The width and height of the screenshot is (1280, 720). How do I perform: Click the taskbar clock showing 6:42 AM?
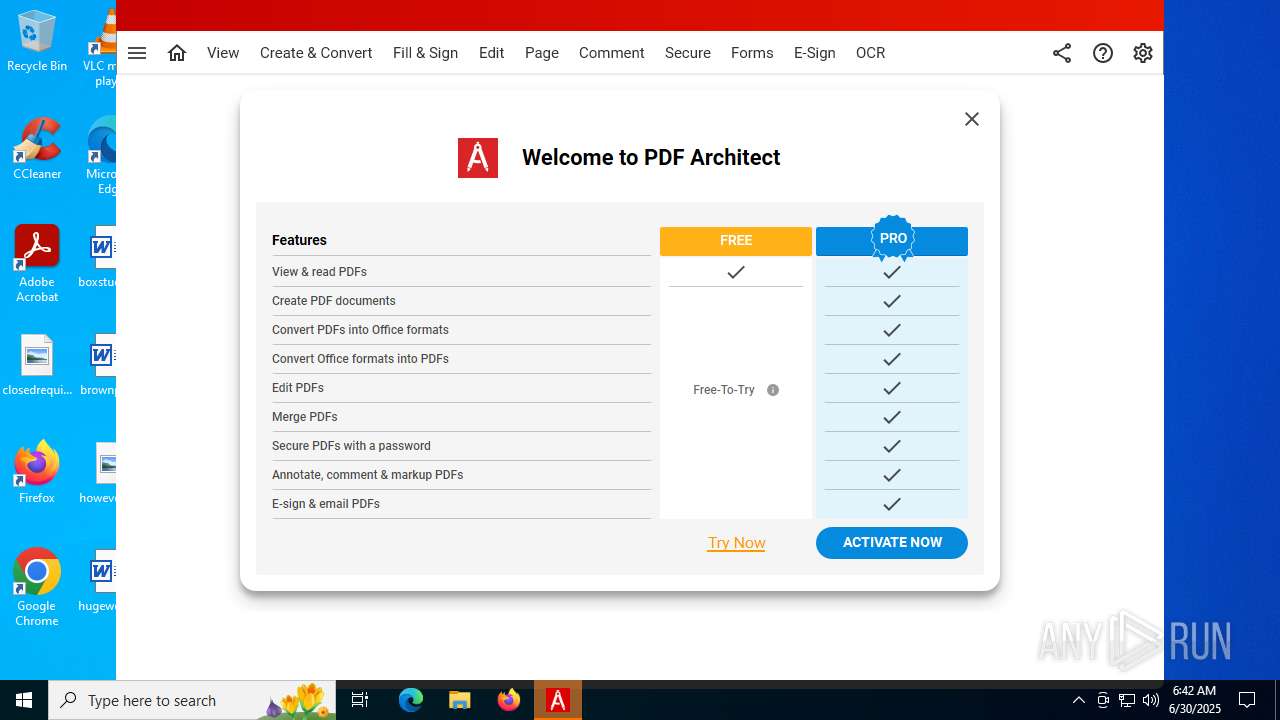1196,700
